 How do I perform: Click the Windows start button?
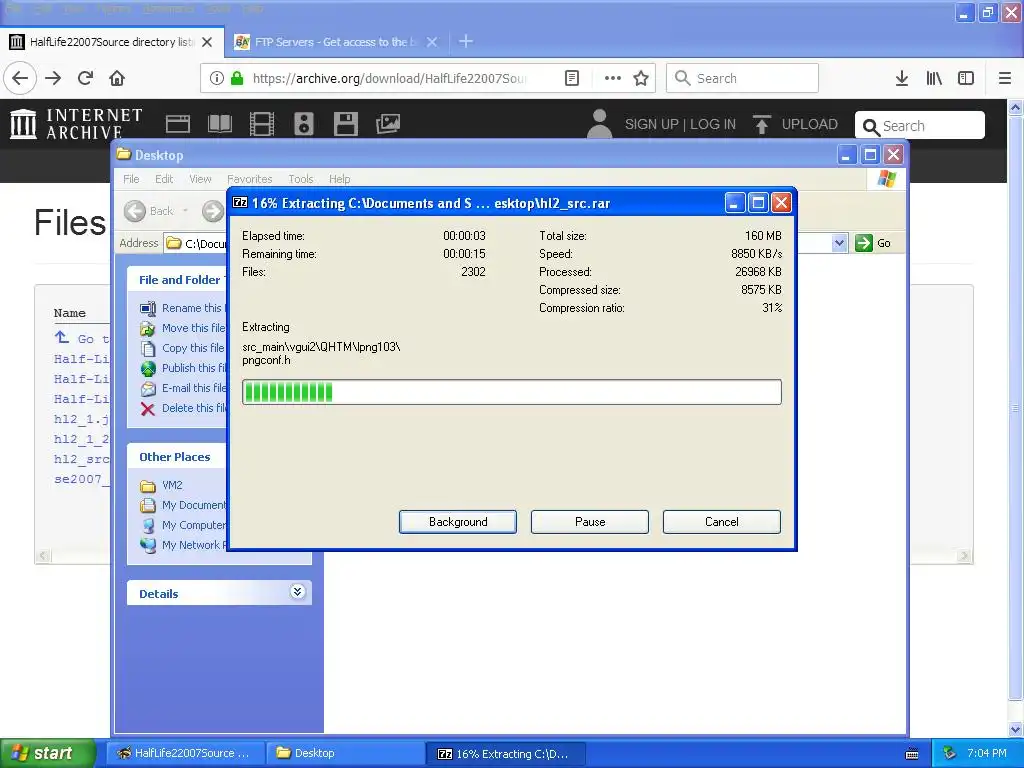[x=46, y=753]
